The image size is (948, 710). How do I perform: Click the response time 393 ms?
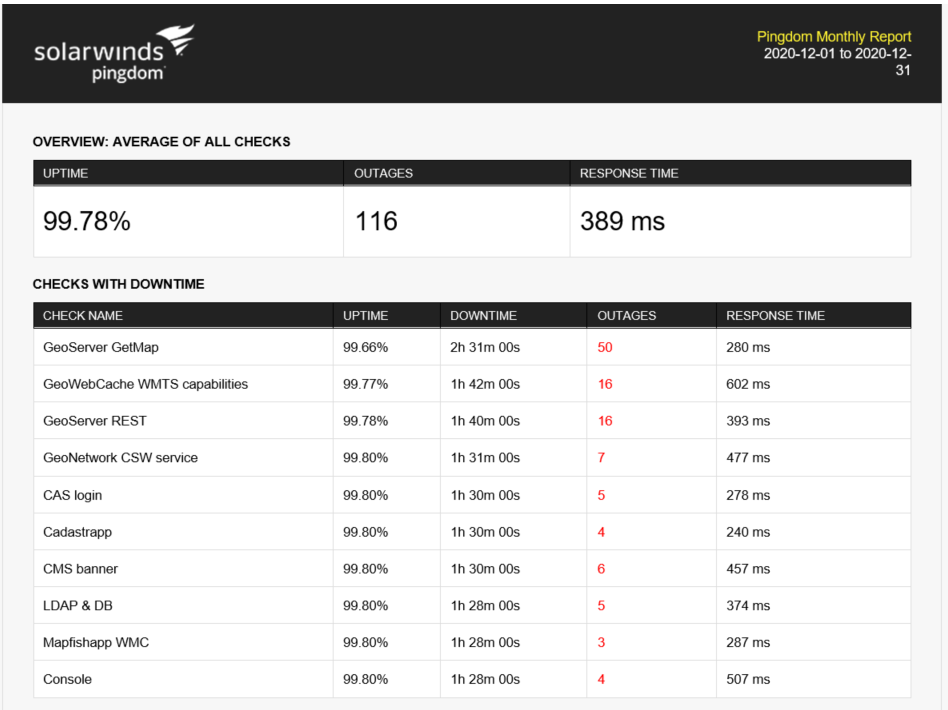[x=748, y=422]
